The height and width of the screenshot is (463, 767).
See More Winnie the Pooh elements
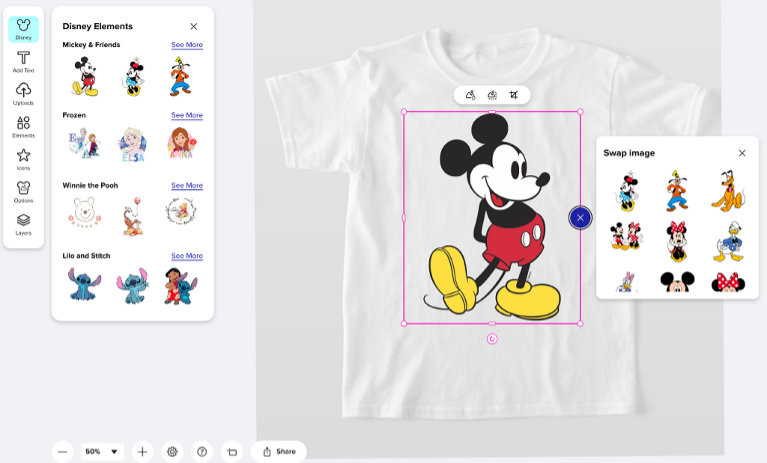187,185
